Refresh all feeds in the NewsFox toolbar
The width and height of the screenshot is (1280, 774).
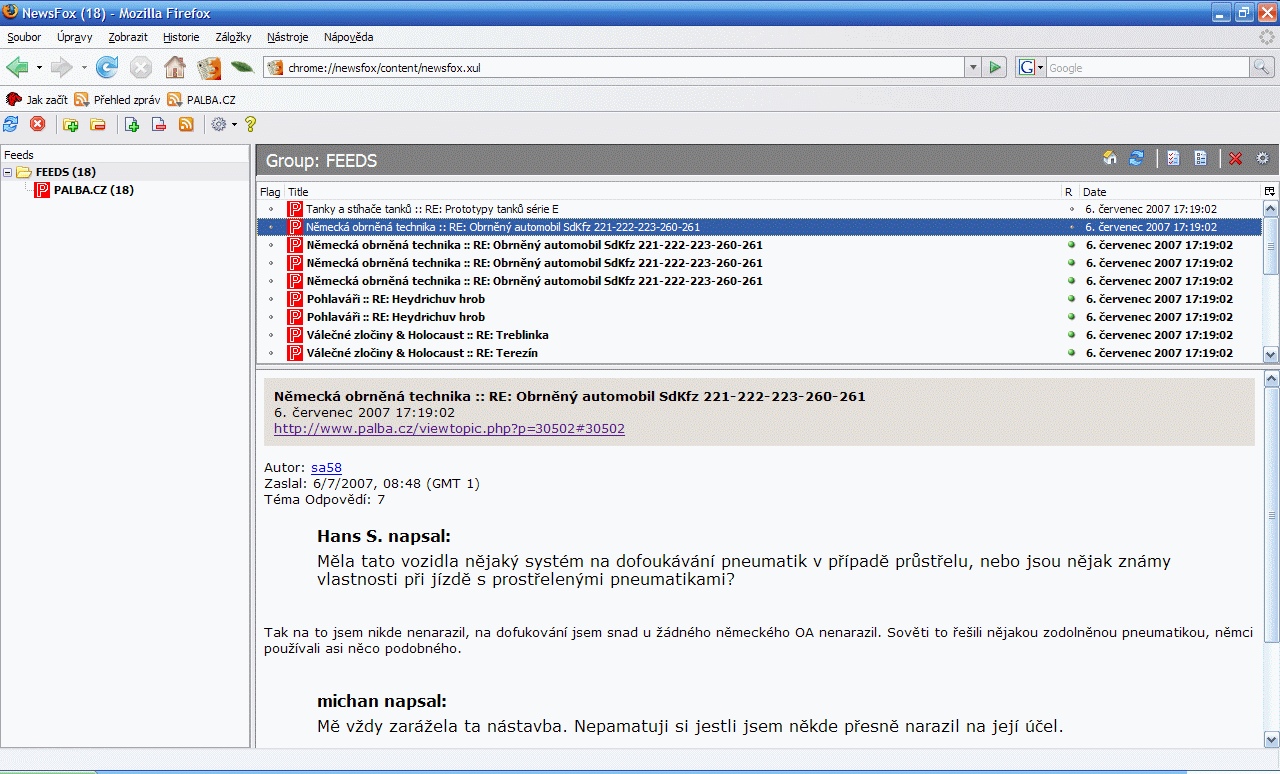[x=11, y=124]
